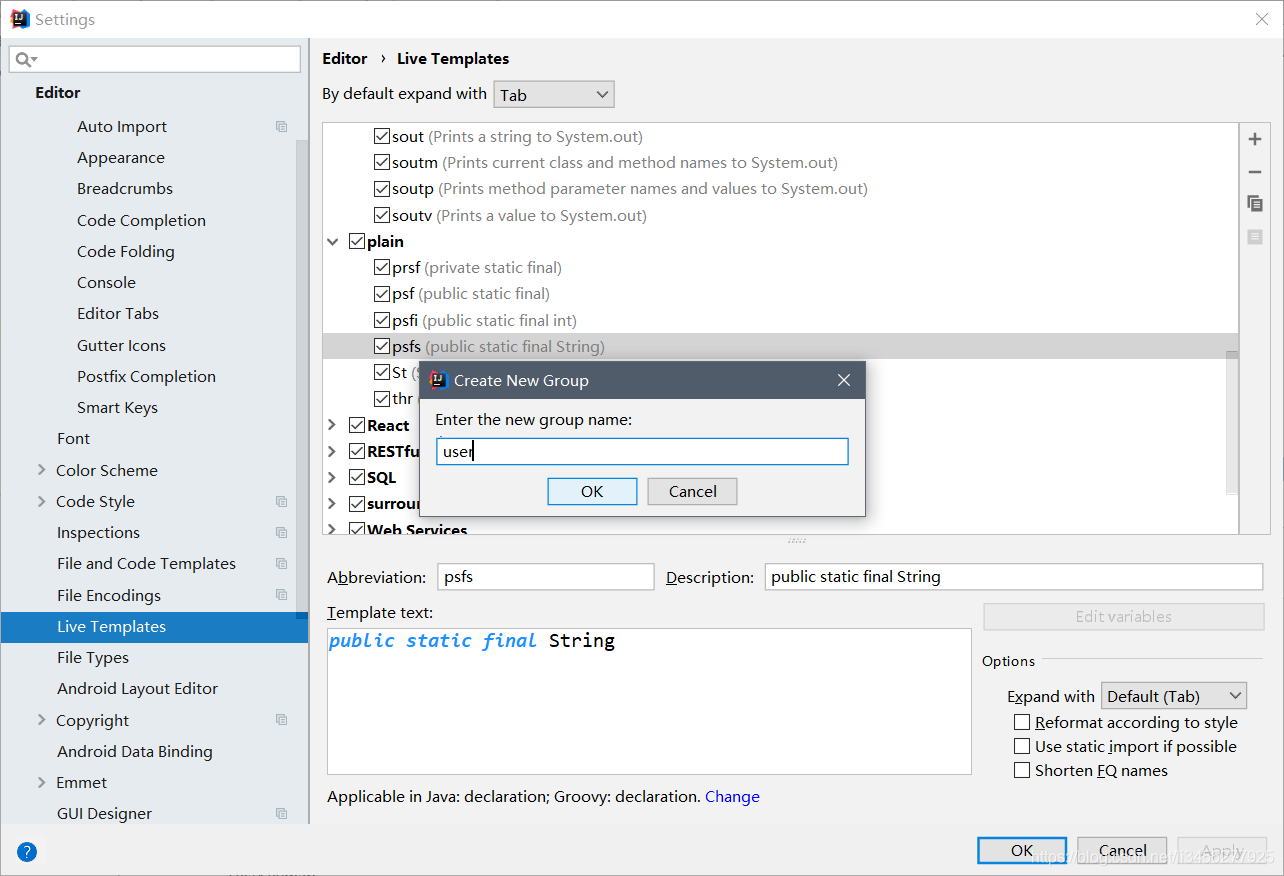Toggle the psfs template checkbox
The height and width of the screenshot is (876, 1284).
(382, 346)
